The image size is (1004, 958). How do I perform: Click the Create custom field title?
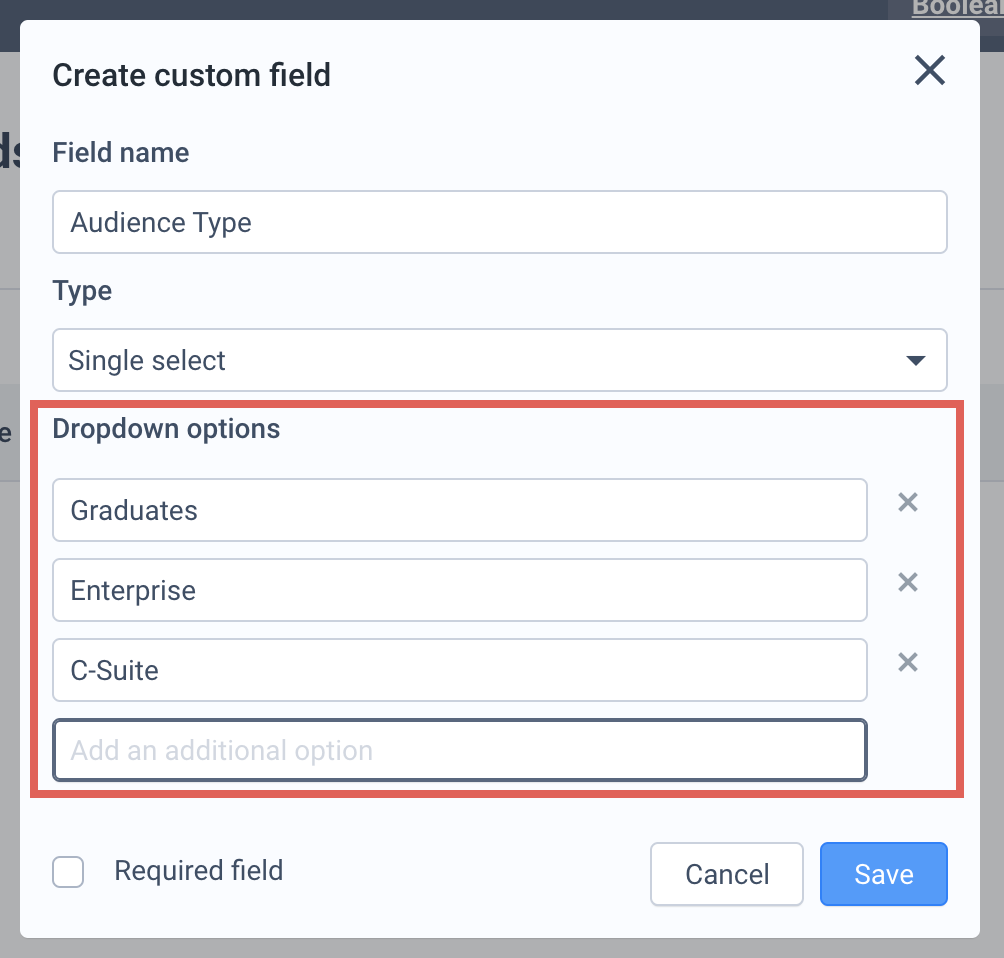click(191, 75)
